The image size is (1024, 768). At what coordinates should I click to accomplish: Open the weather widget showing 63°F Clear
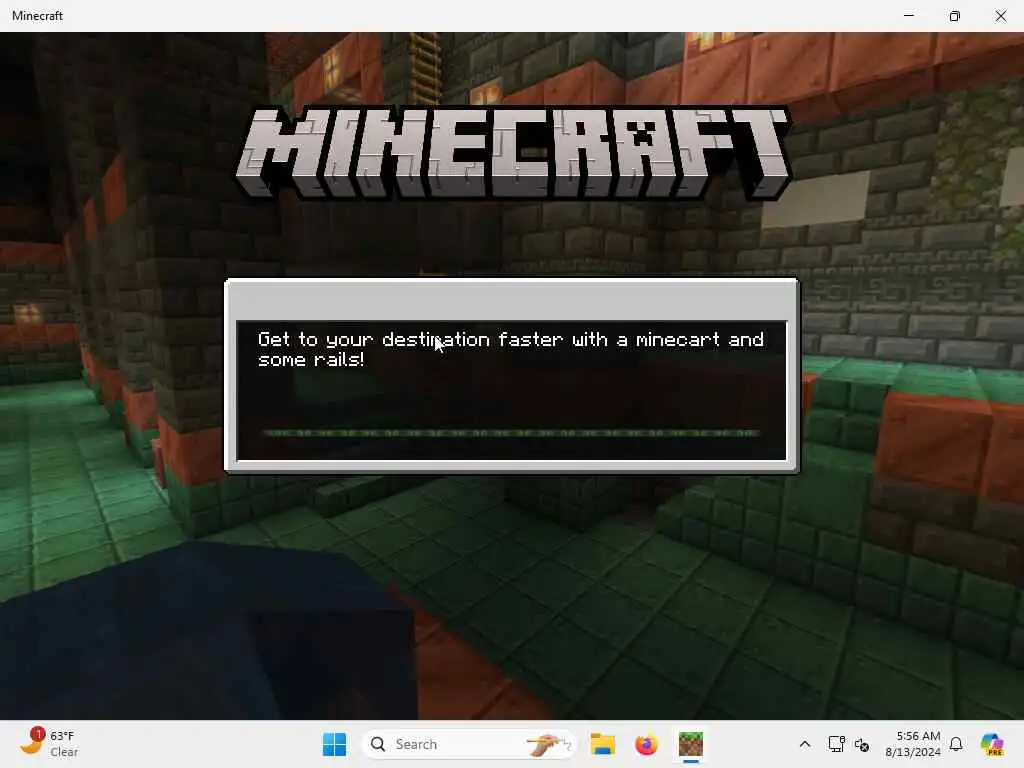click(x=49, y=744)
